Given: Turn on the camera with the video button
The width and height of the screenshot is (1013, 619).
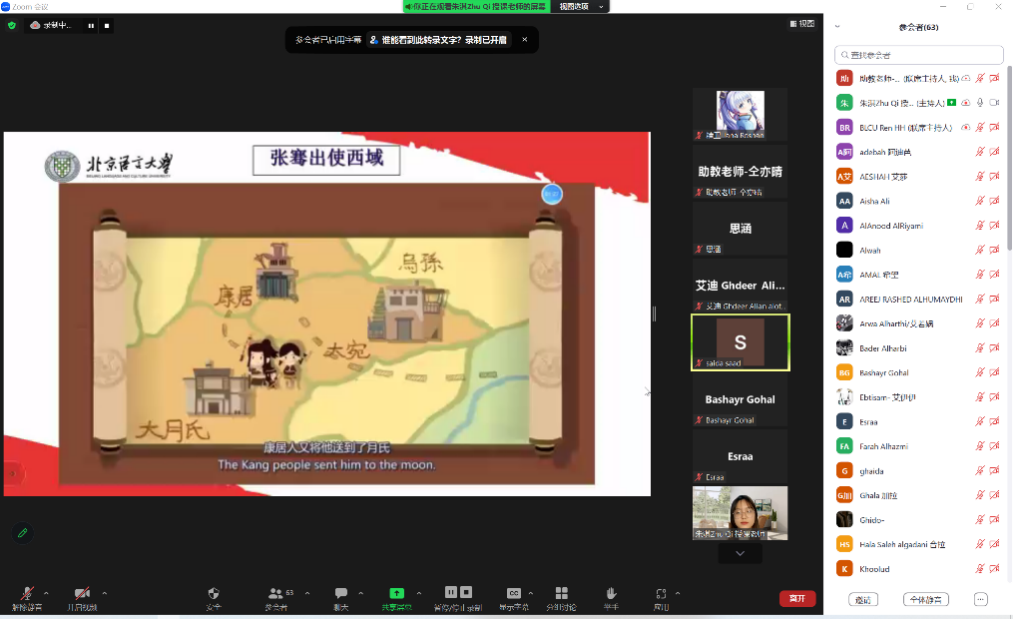Looking at the screenshot, I should click(x=83, y=594).
